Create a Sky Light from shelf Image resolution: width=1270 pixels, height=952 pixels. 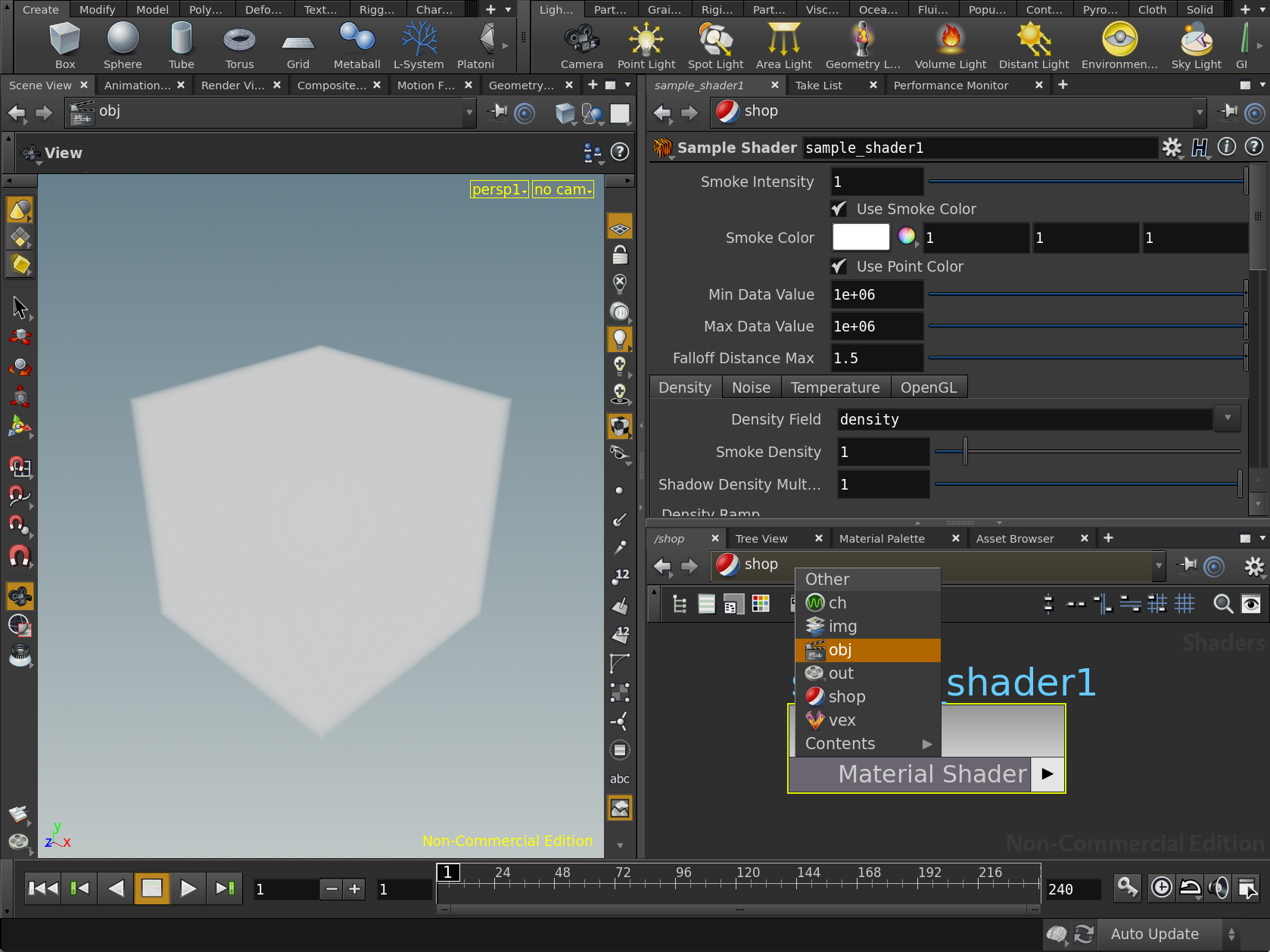click(1196, 45)
